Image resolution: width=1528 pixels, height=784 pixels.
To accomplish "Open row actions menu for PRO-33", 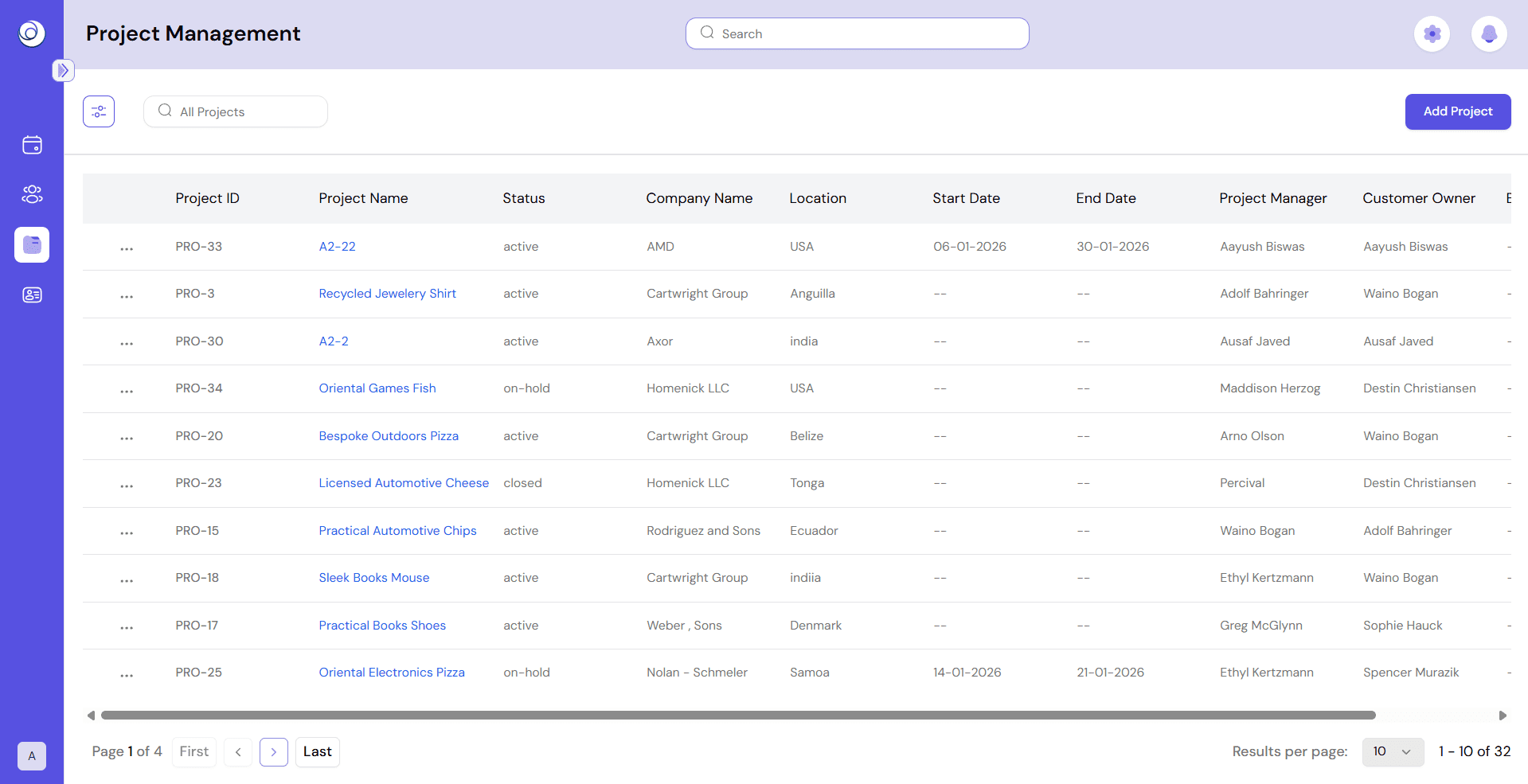I will click(x=127, y=248).
